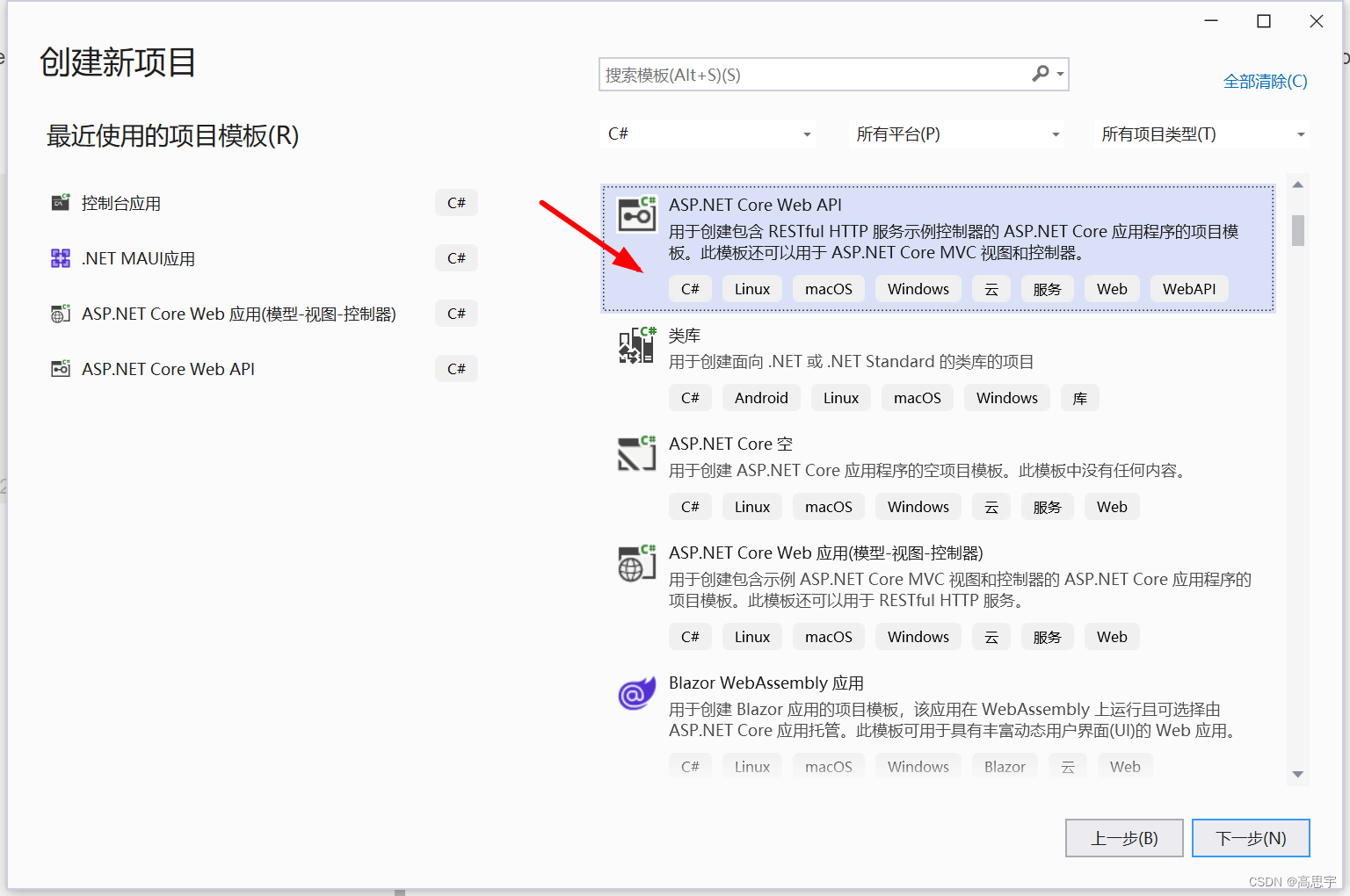This screenshot has height=896, width=1350.
Task: Click the Blazor tag on the Blazor WebAssembly template
Action: [1005, 767]
